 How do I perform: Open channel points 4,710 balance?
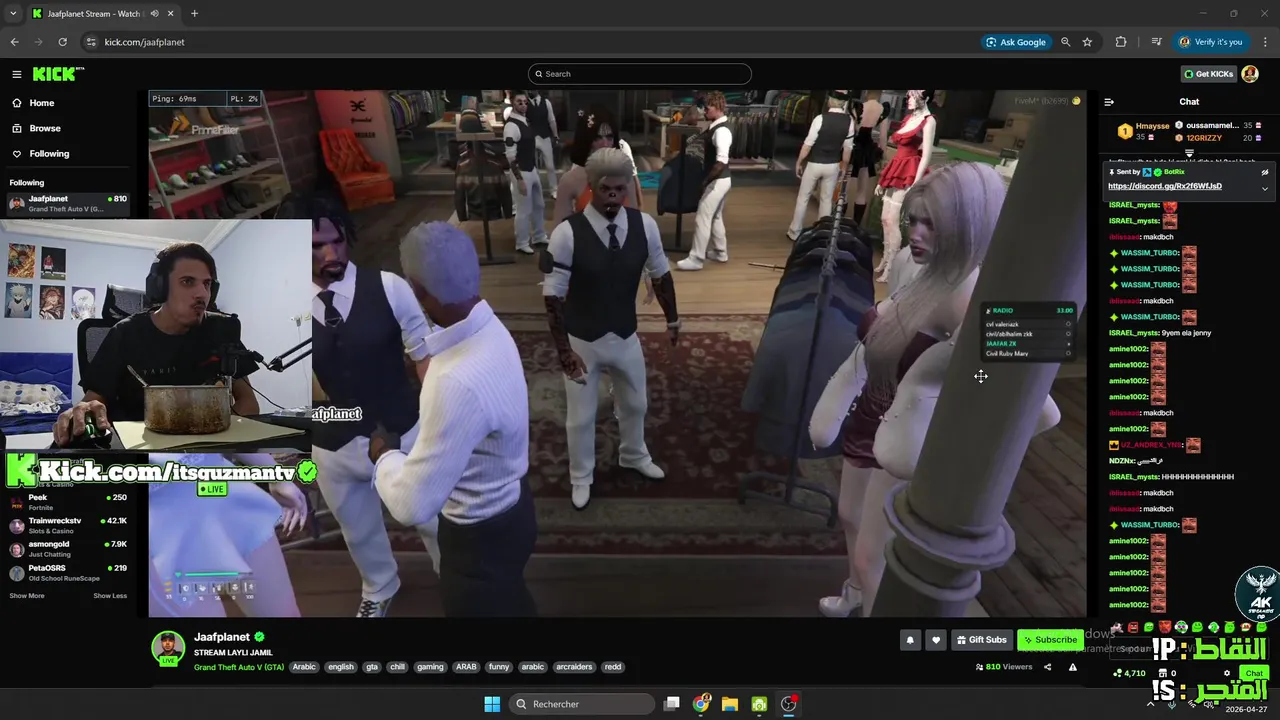point(1130,673)
